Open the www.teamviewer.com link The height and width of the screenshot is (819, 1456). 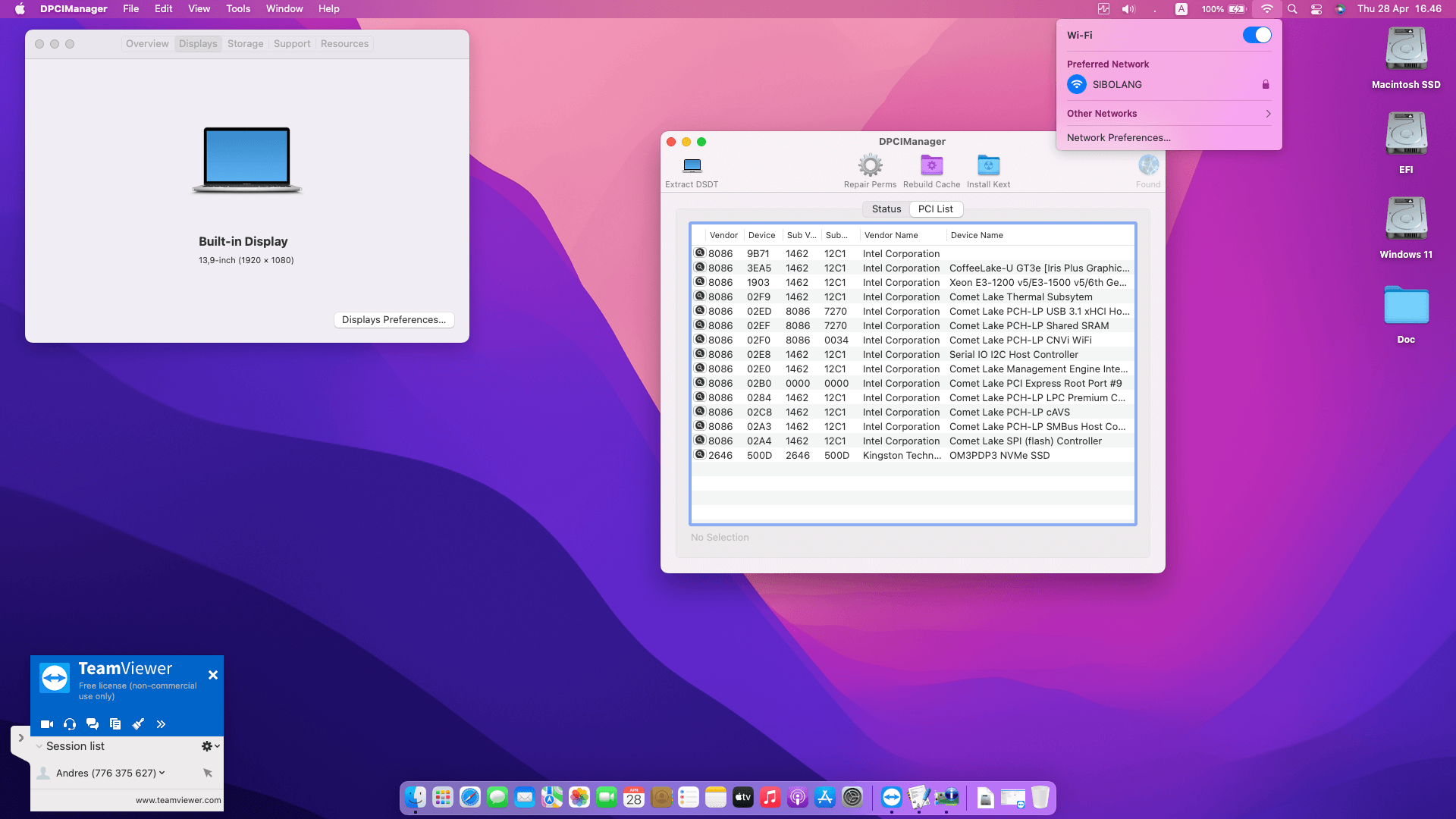178,800
